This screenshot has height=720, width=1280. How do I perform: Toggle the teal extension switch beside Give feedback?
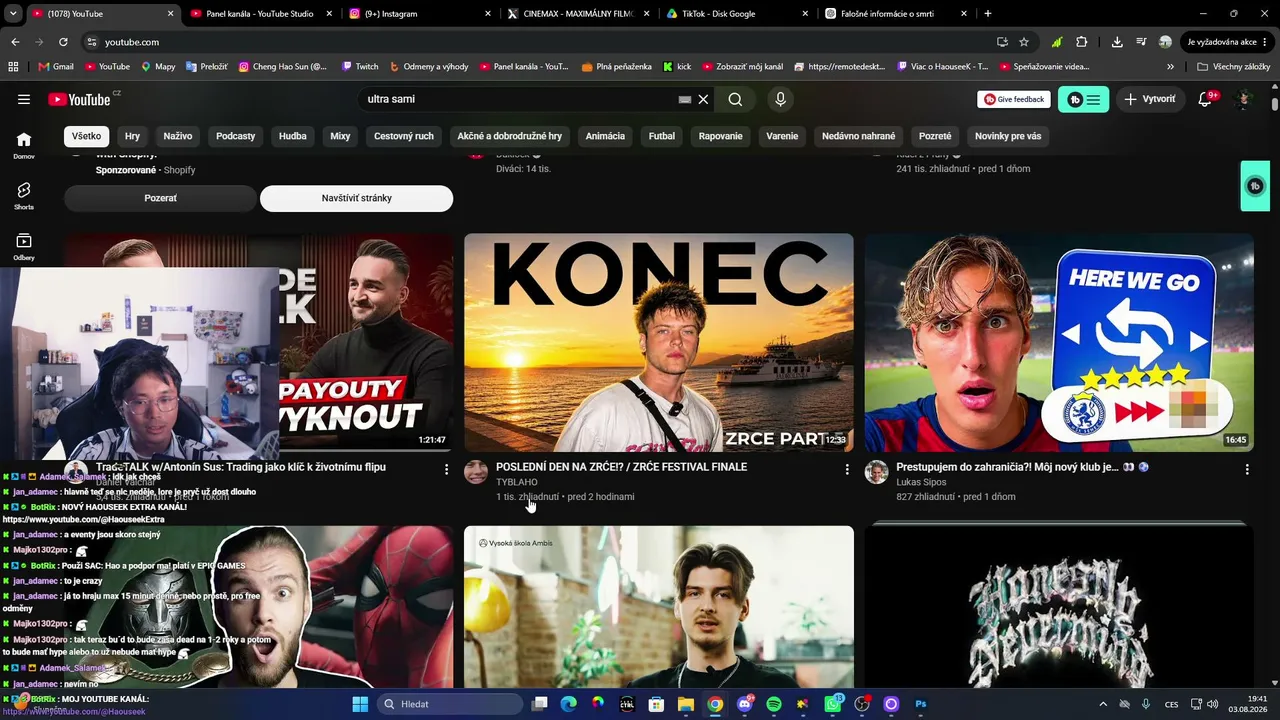tap(1084, 99)
